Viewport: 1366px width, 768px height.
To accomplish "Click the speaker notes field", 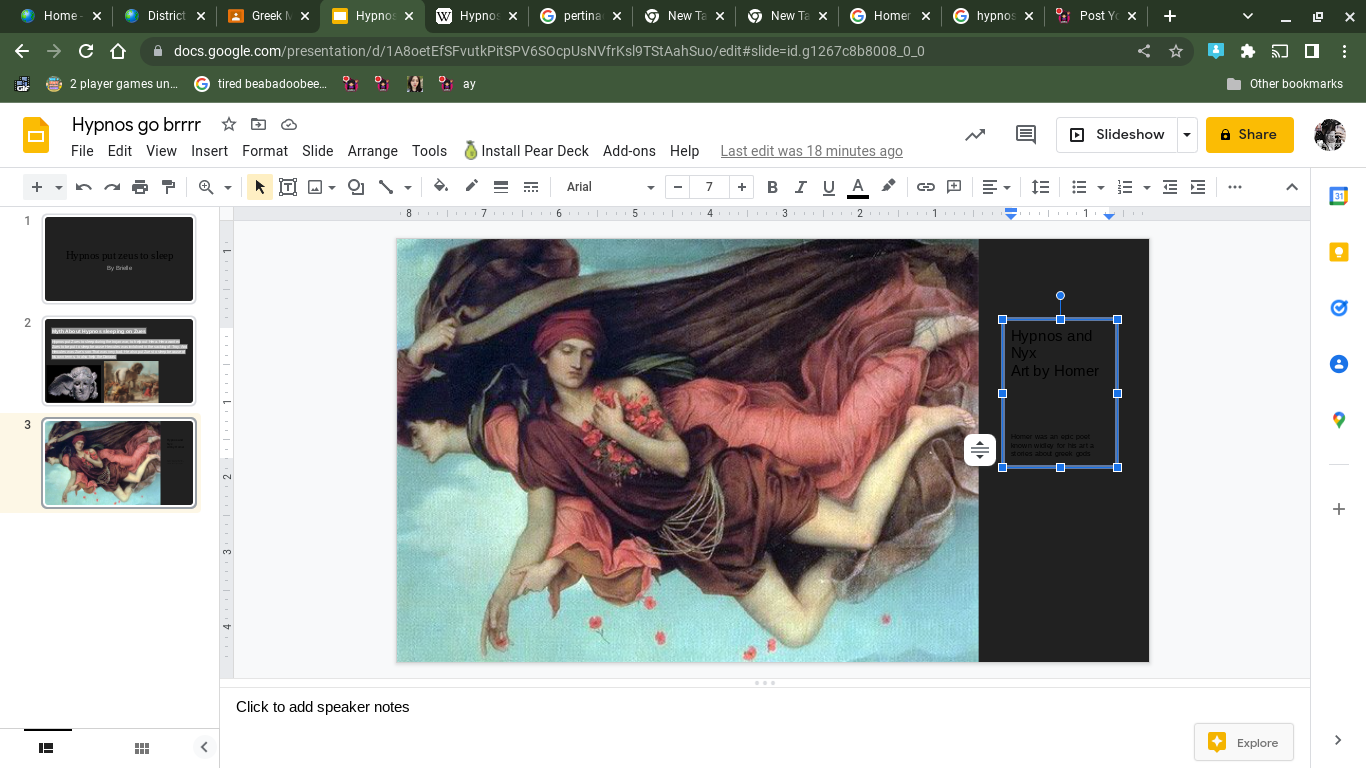I will pyautogui.click(x=765, y=707).
